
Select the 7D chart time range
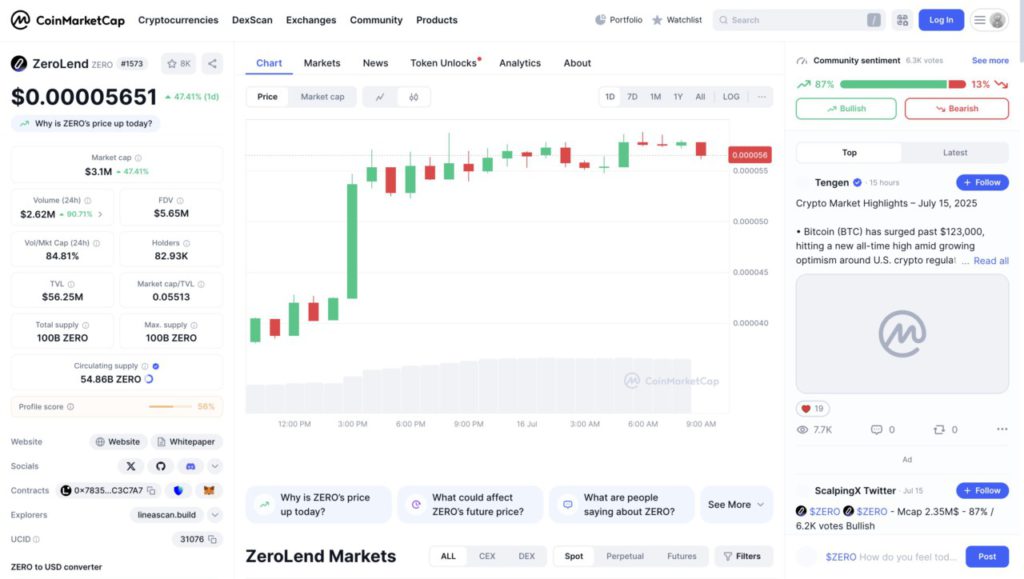pos(632,97)
